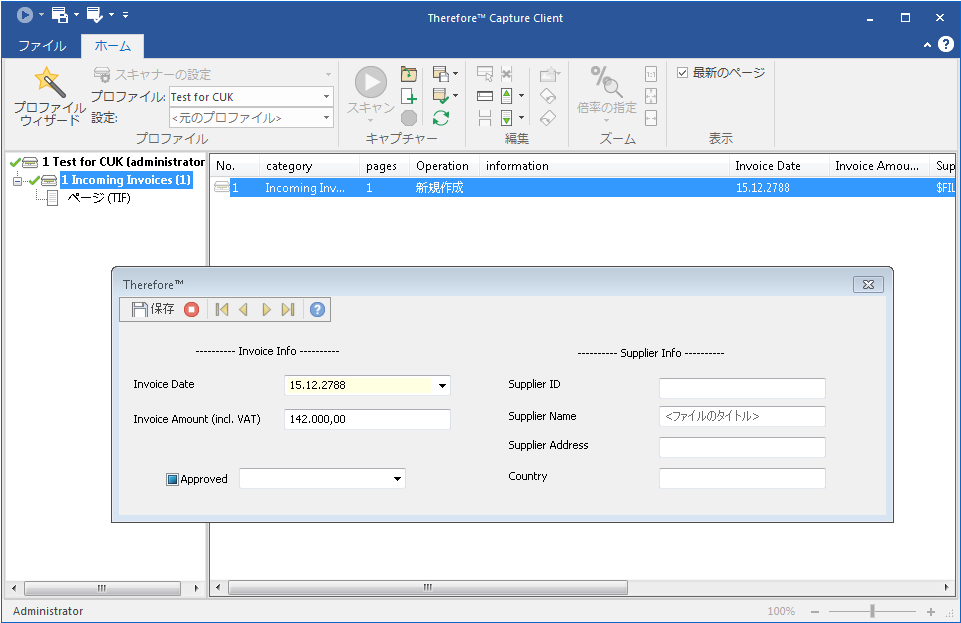
Task: Open the ファイル tab
Action: pos(42,46)
